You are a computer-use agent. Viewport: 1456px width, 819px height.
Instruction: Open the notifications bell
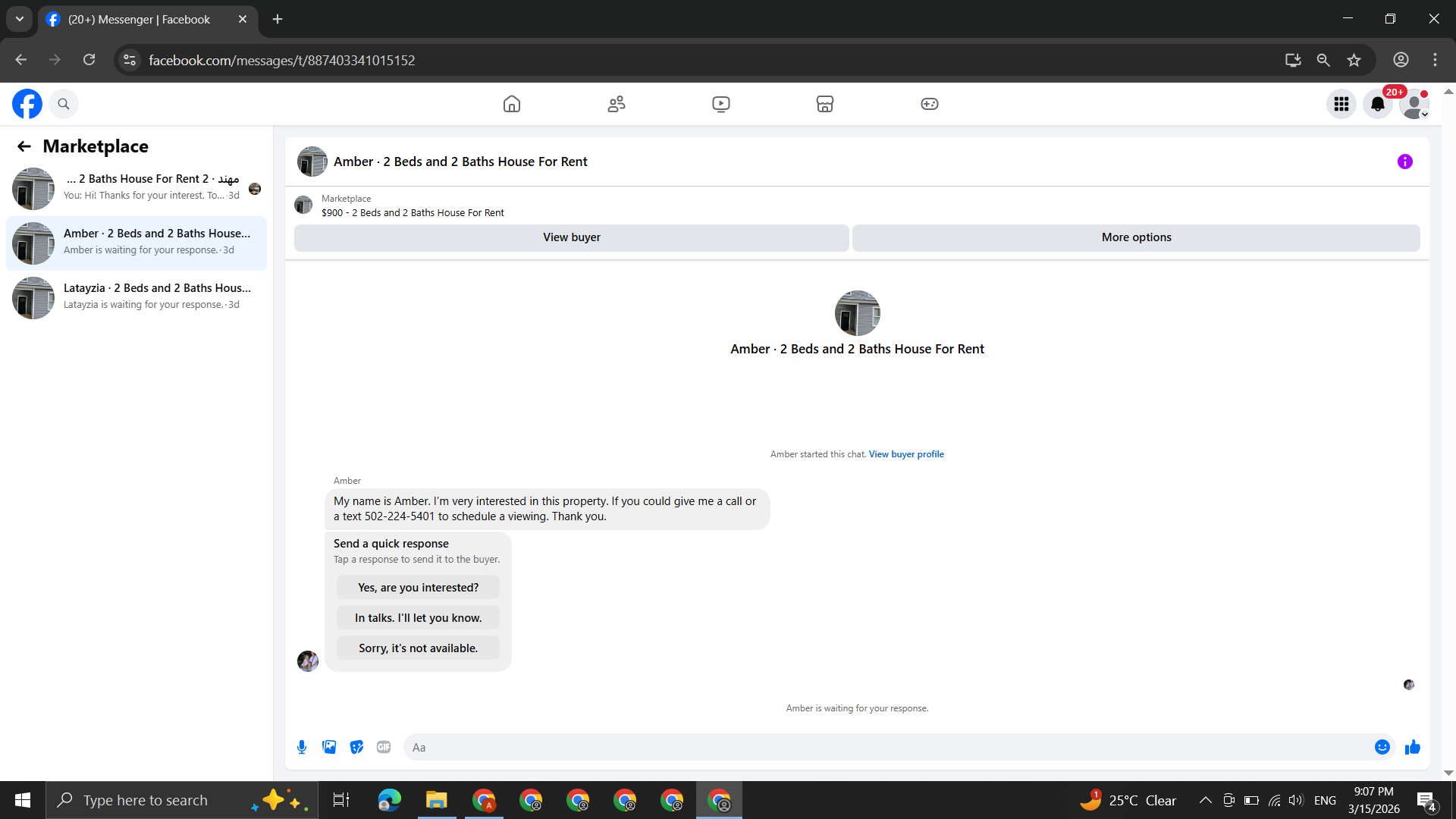click(1378, 104)
